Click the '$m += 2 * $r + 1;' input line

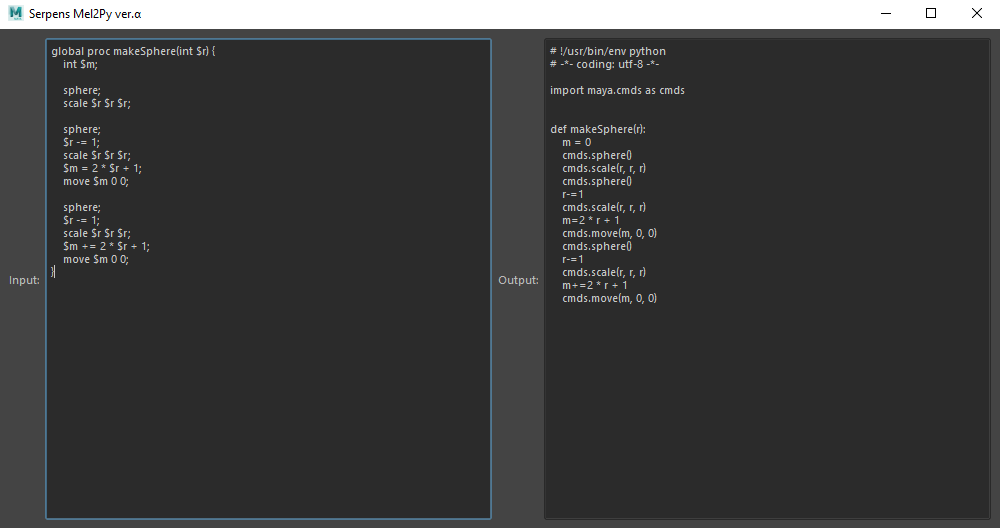[106, 246]
